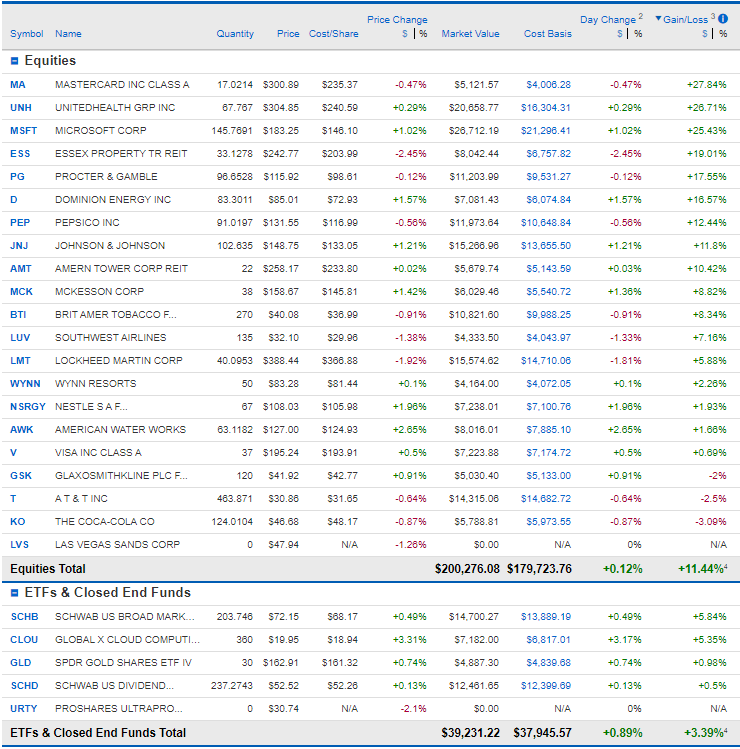The height and width of the screenshot is (749, 740).
Task: Open the LMT symbol link
Action: click(x=20, y=361)
